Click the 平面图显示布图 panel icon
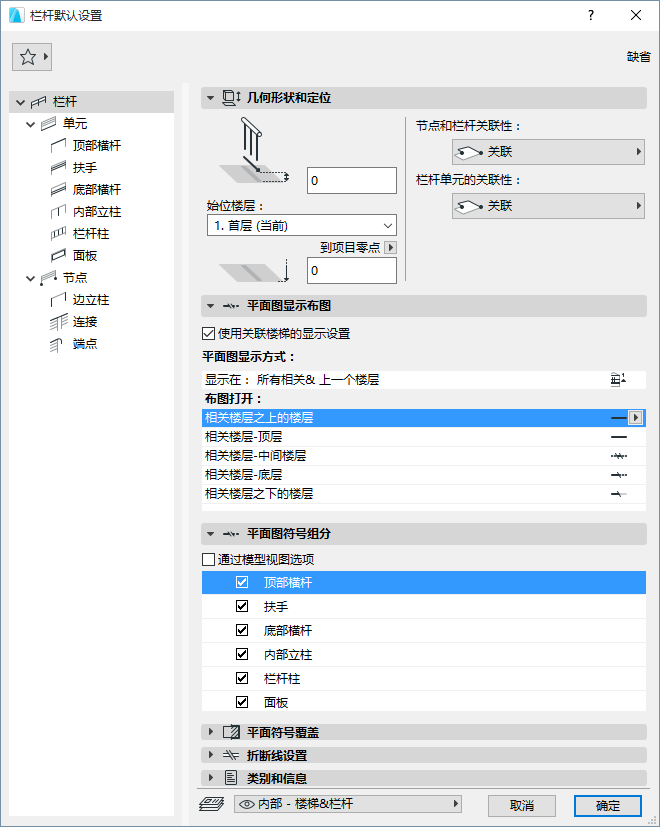The width and height of the screenshot is (660, 827). click(x=231, y=306)
